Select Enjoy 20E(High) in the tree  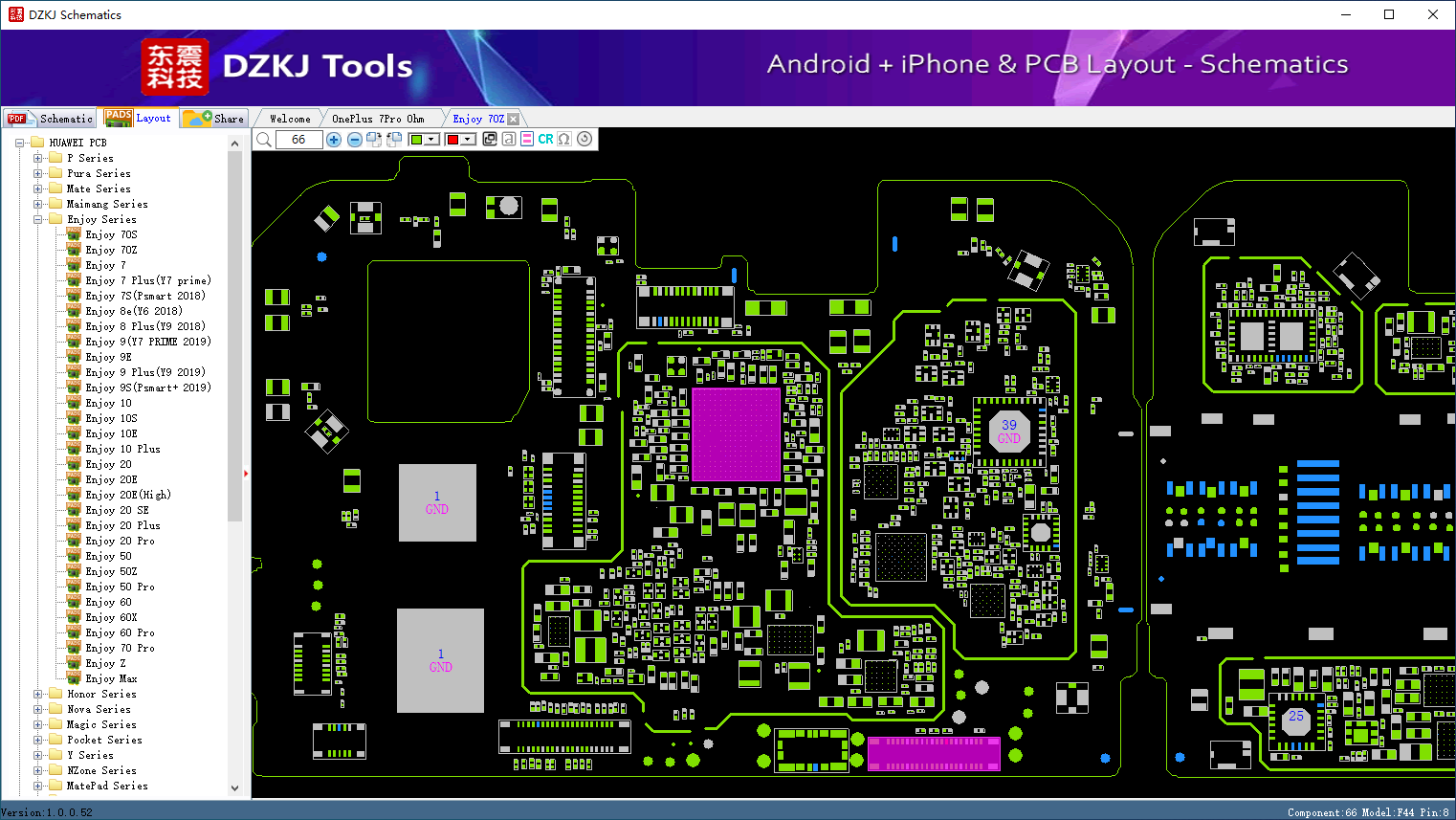point(128,495)
